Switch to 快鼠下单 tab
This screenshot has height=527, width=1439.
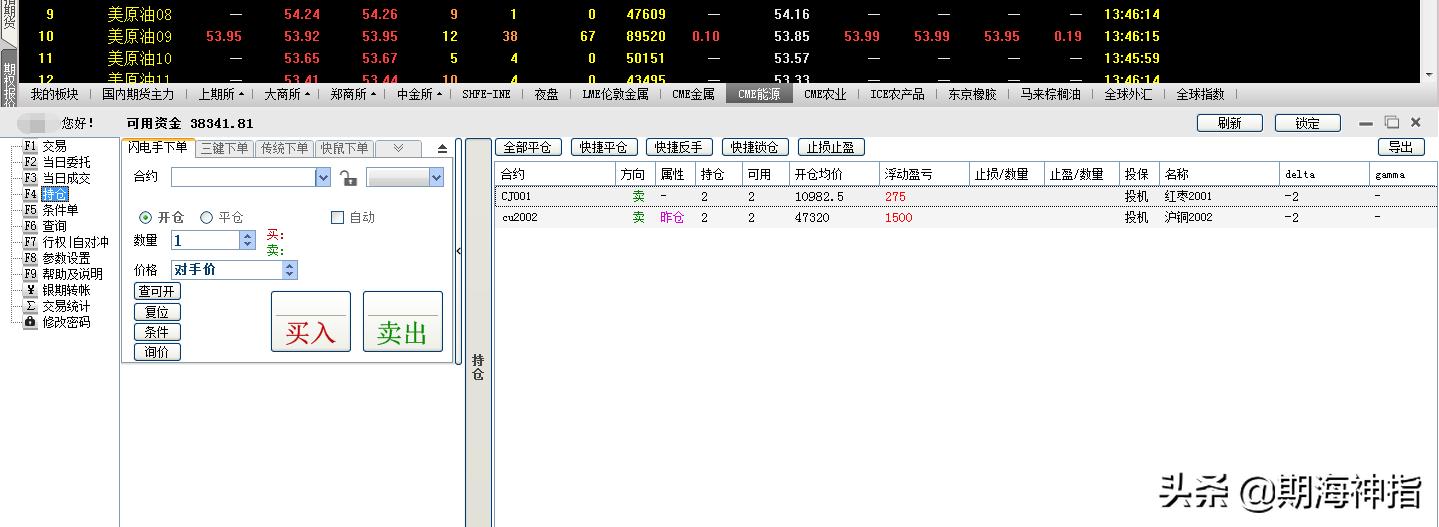coord(344,148)
